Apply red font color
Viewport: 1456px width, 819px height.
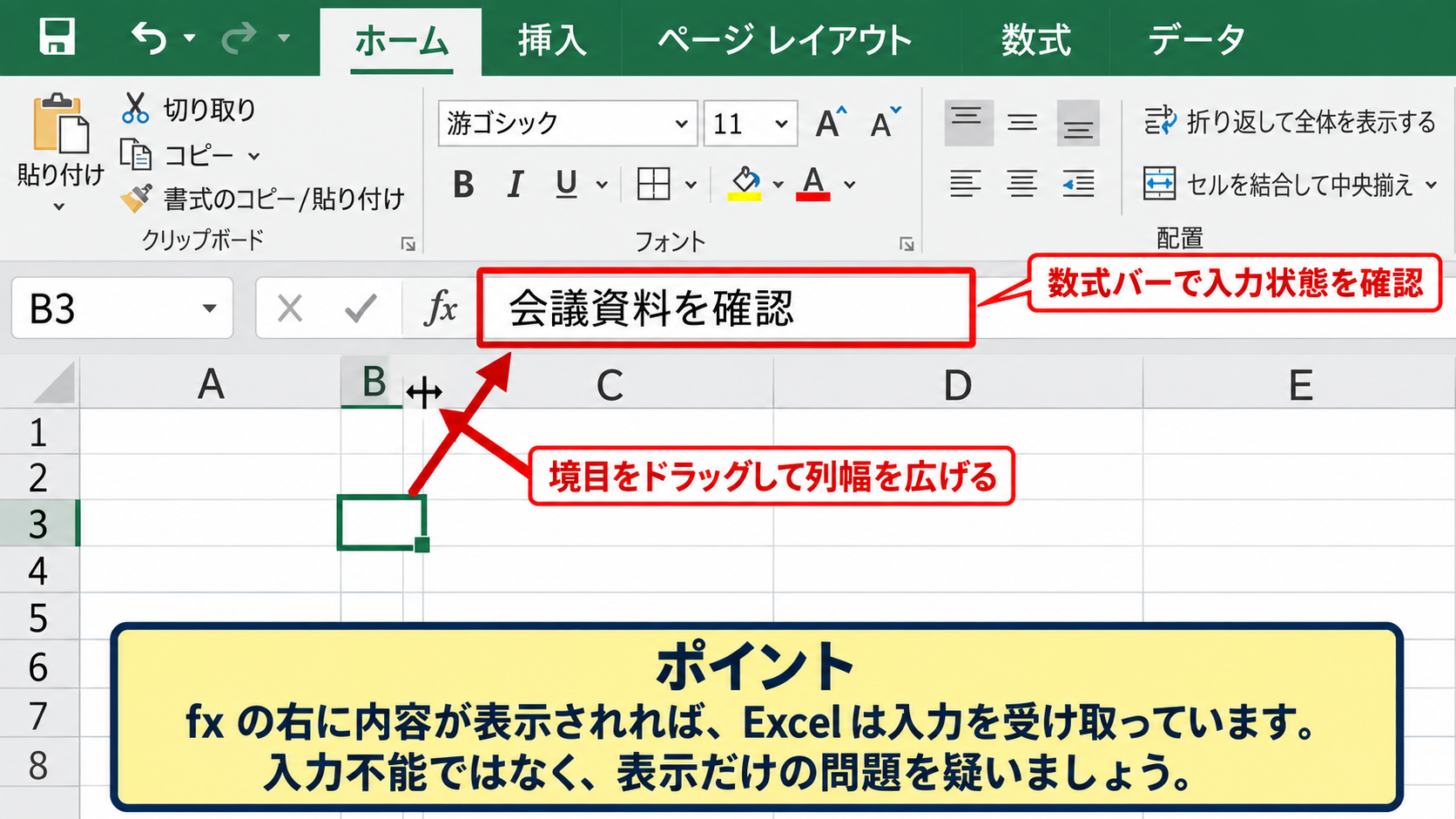coord(813,184)
